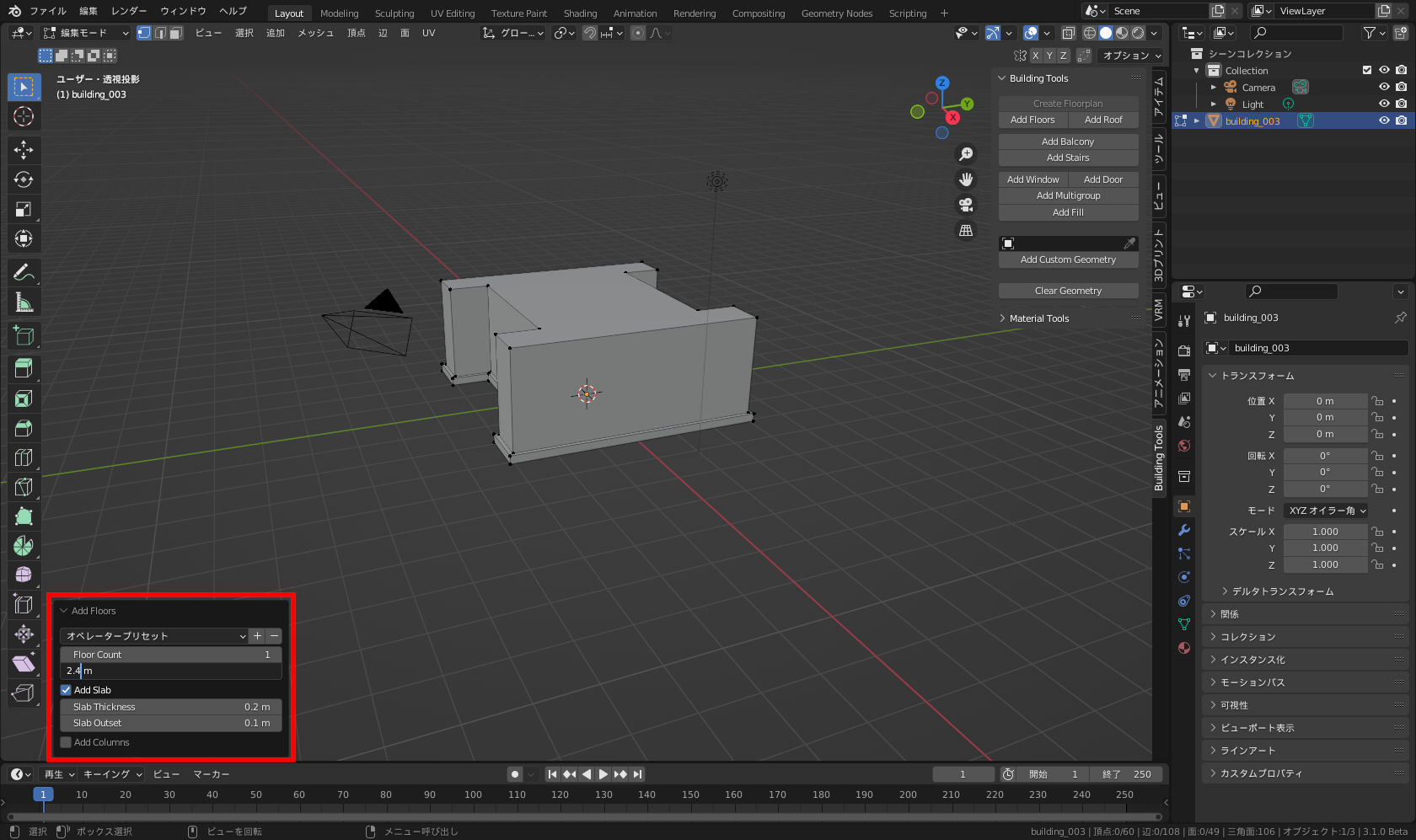The image size is (1416, 840).
Task: Select the Rotate tool in left toolbar
Action: tap(24, 179)
